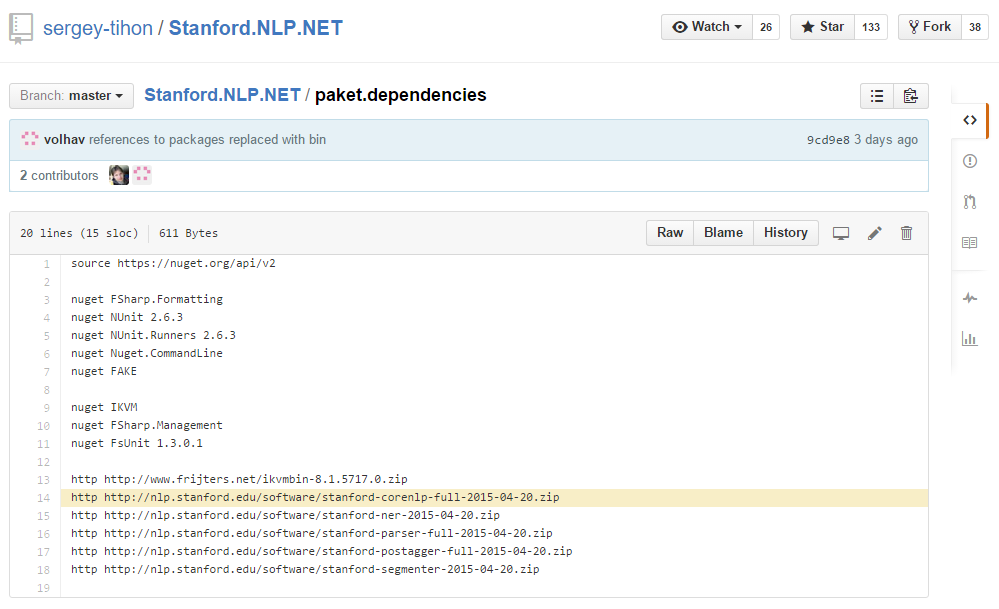This screenshot has width=999, height=609.
Task: Click the stanford-postagger-full zip line
Action: coord(322,551)
